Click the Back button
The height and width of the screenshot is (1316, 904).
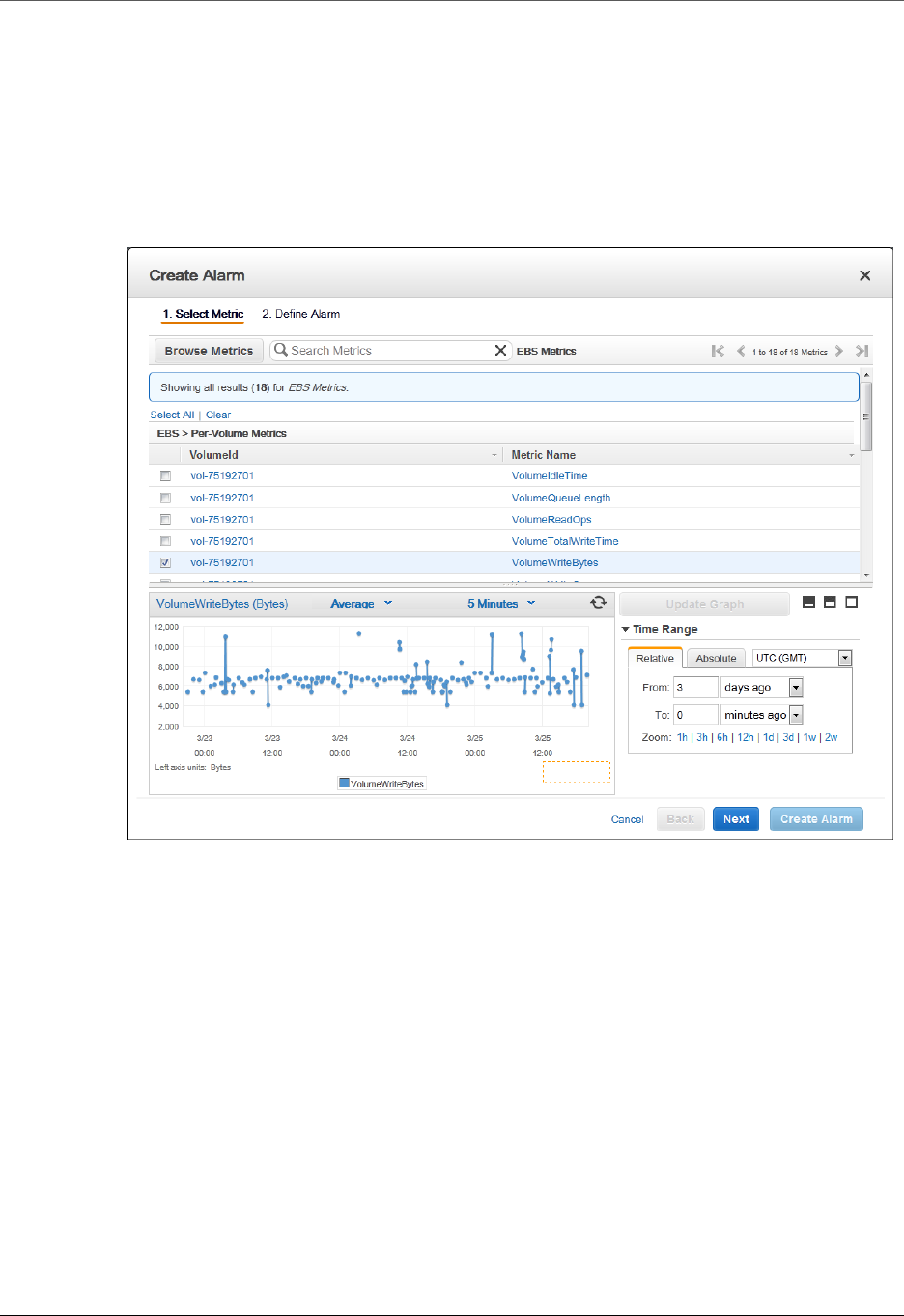[681, 819]
